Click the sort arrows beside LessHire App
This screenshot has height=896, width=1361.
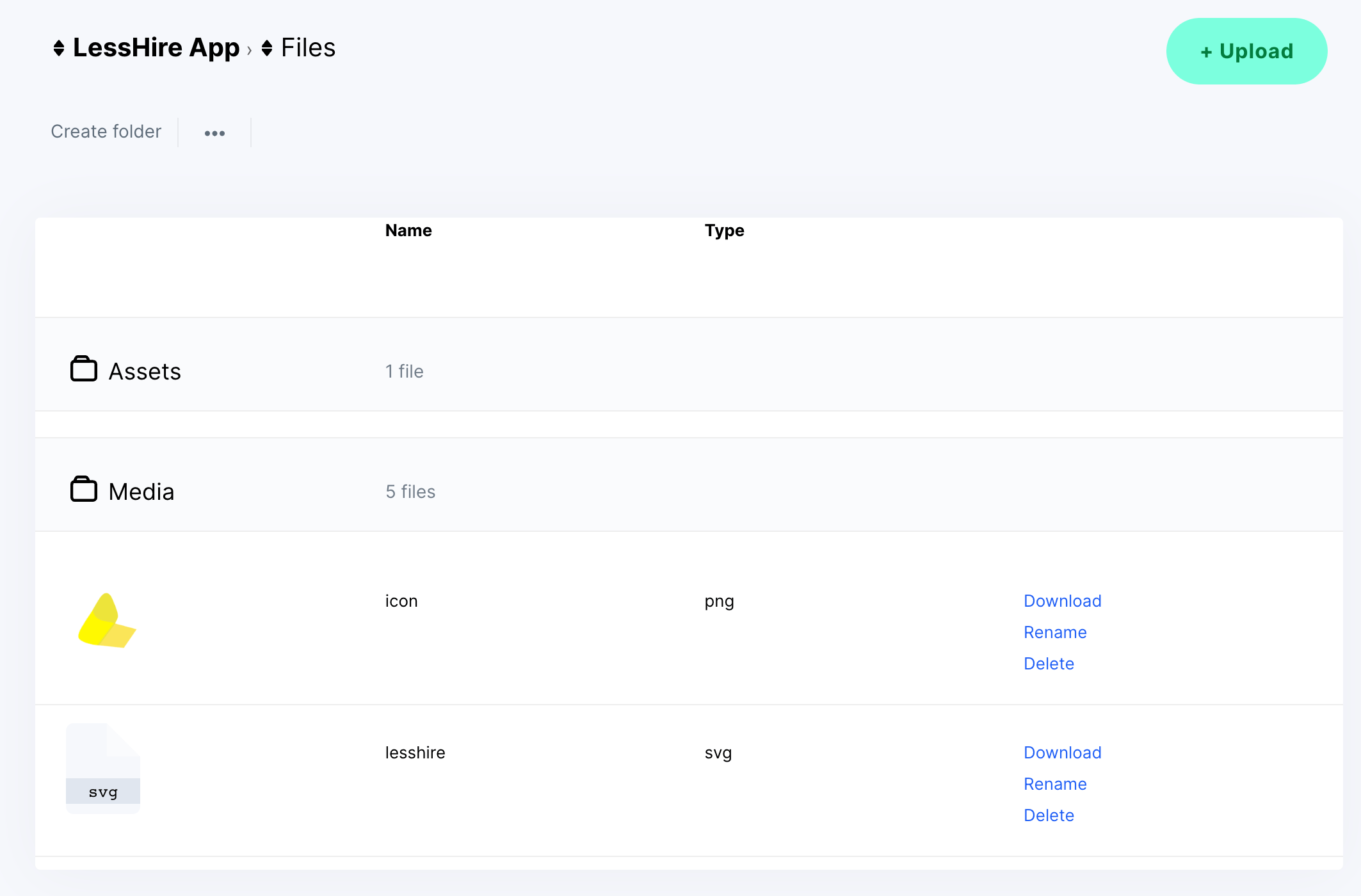point(58,47)
